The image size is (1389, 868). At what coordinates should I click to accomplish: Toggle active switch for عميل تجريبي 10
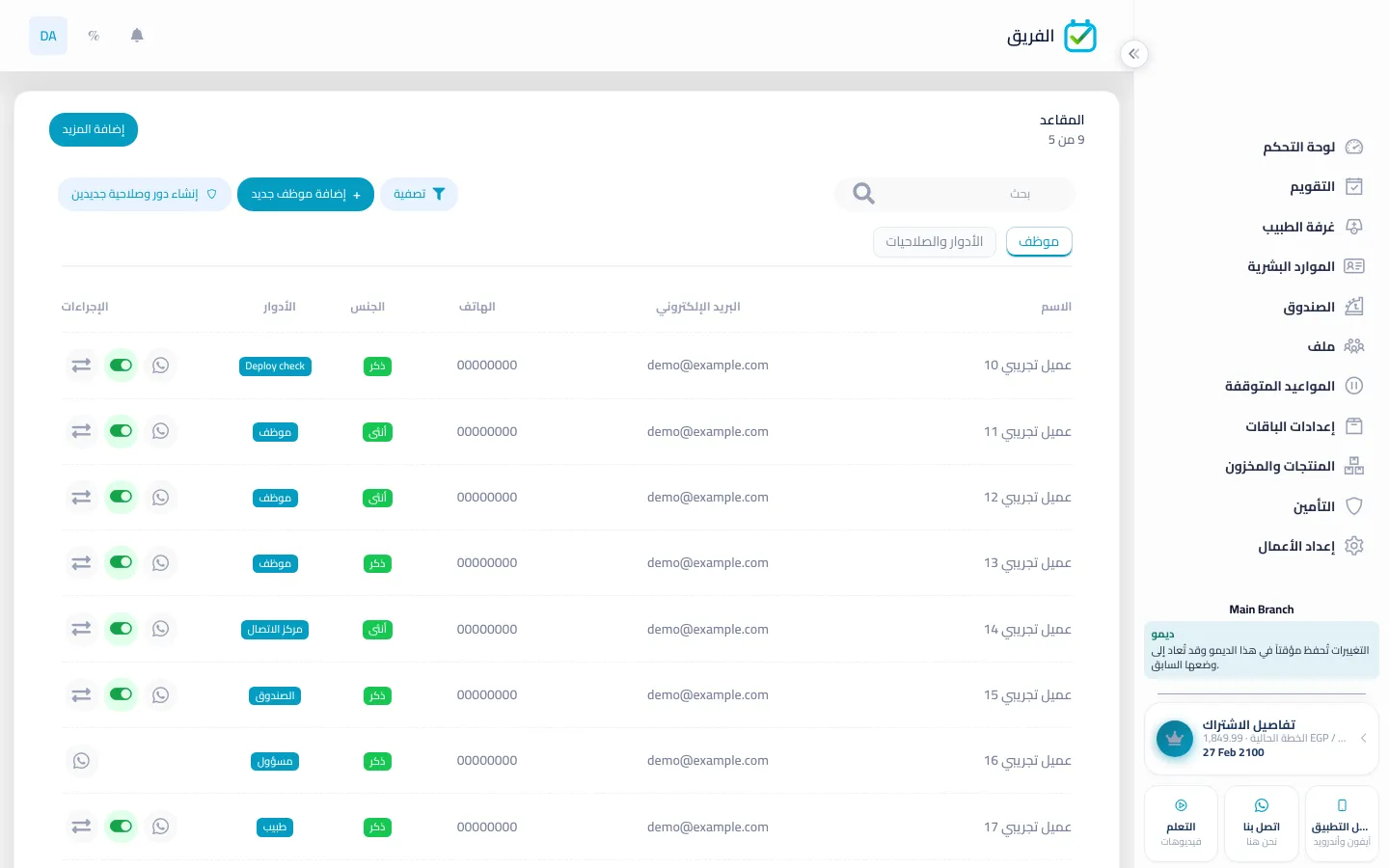[121, 366]
